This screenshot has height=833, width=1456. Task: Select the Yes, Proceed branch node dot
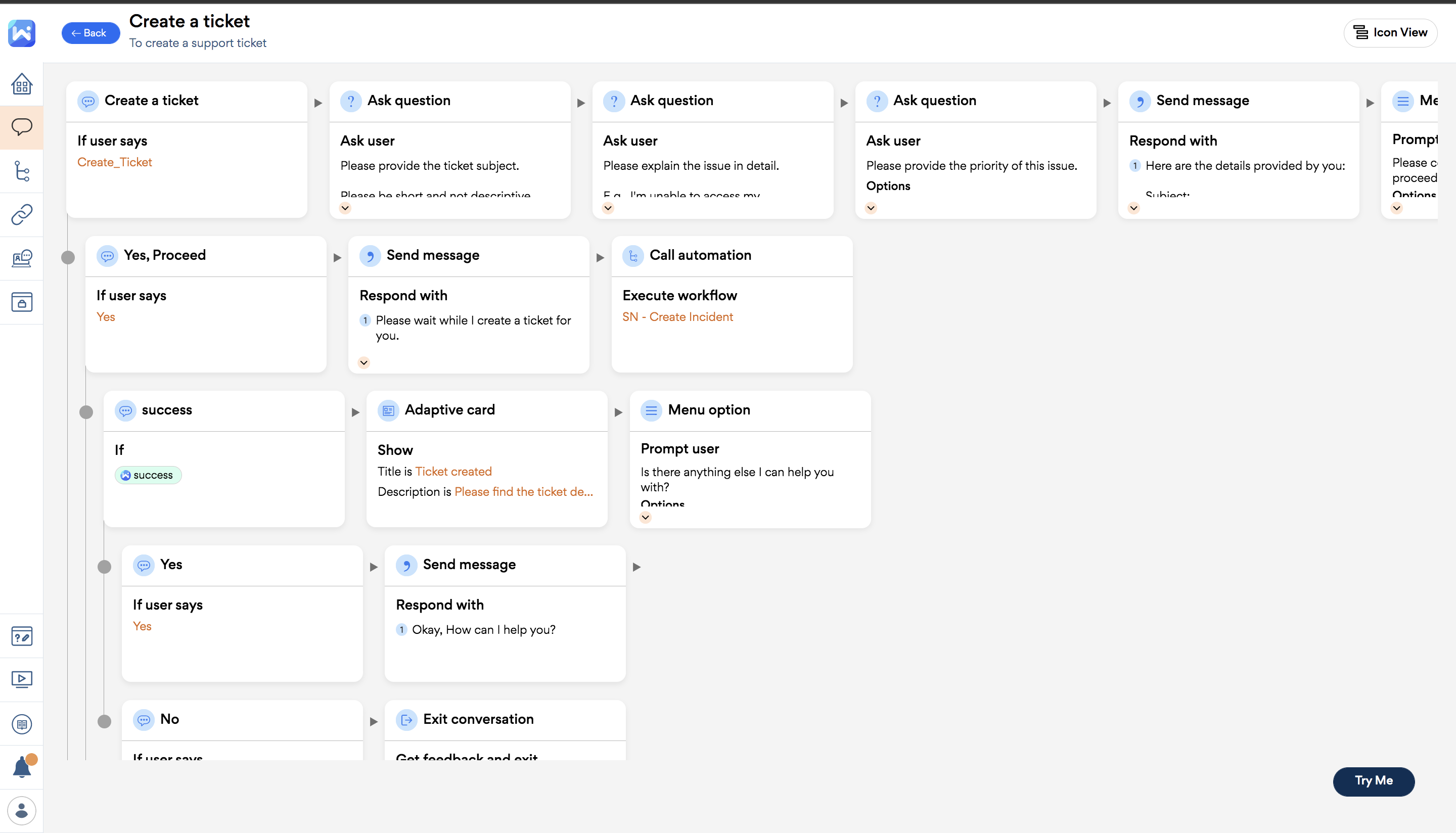[68, 257]
